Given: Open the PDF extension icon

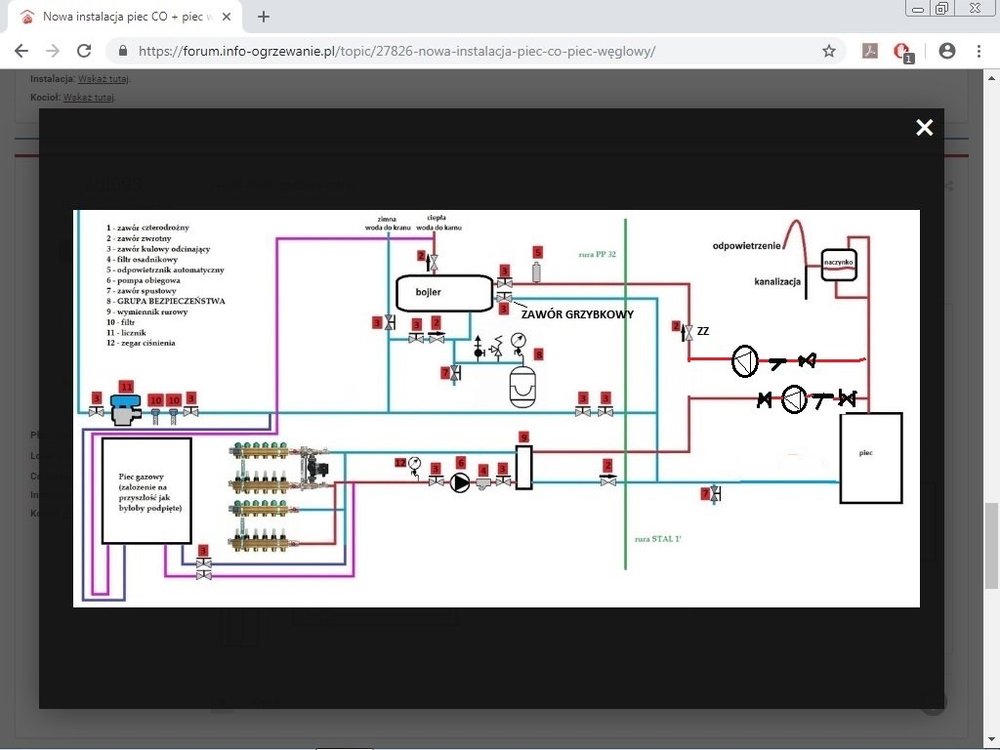Looking at the screenshot, I should [870, 51].
